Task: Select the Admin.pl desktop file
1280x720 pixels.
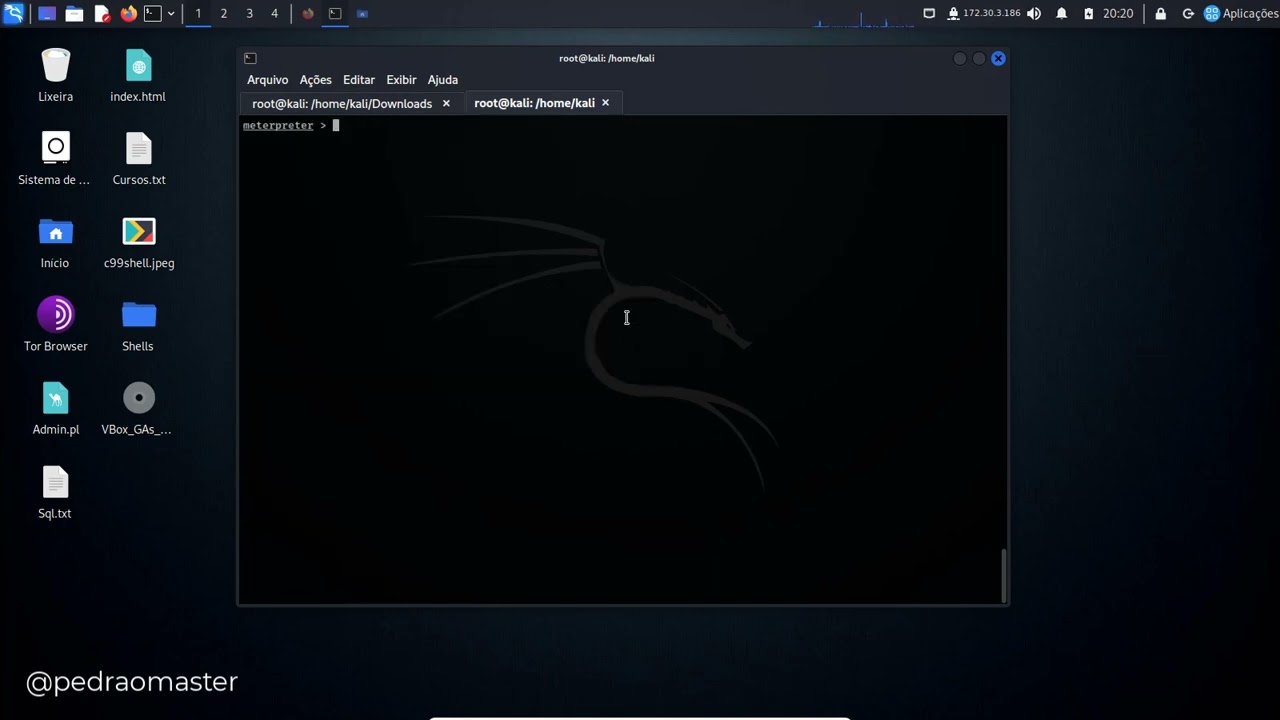Action: 56,408
